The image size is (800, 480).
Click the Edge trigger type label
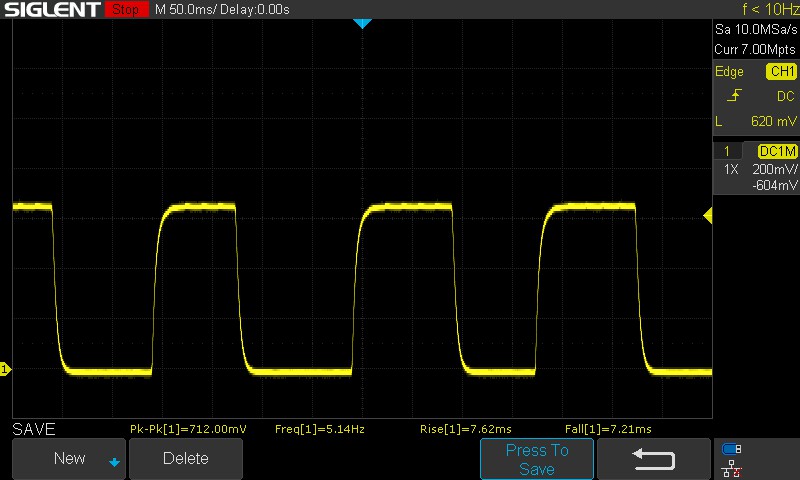729,72
